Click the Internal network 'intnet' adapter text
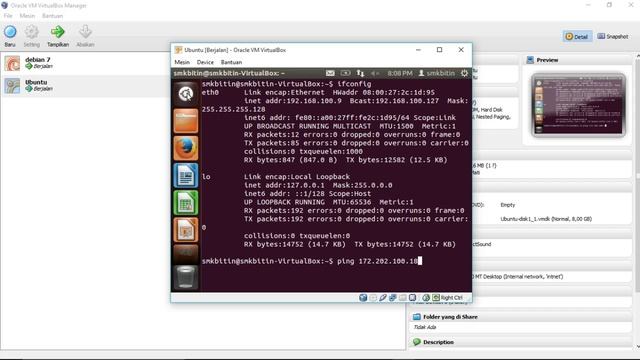This screenshot has width=640, height=360. coord(518,276)
